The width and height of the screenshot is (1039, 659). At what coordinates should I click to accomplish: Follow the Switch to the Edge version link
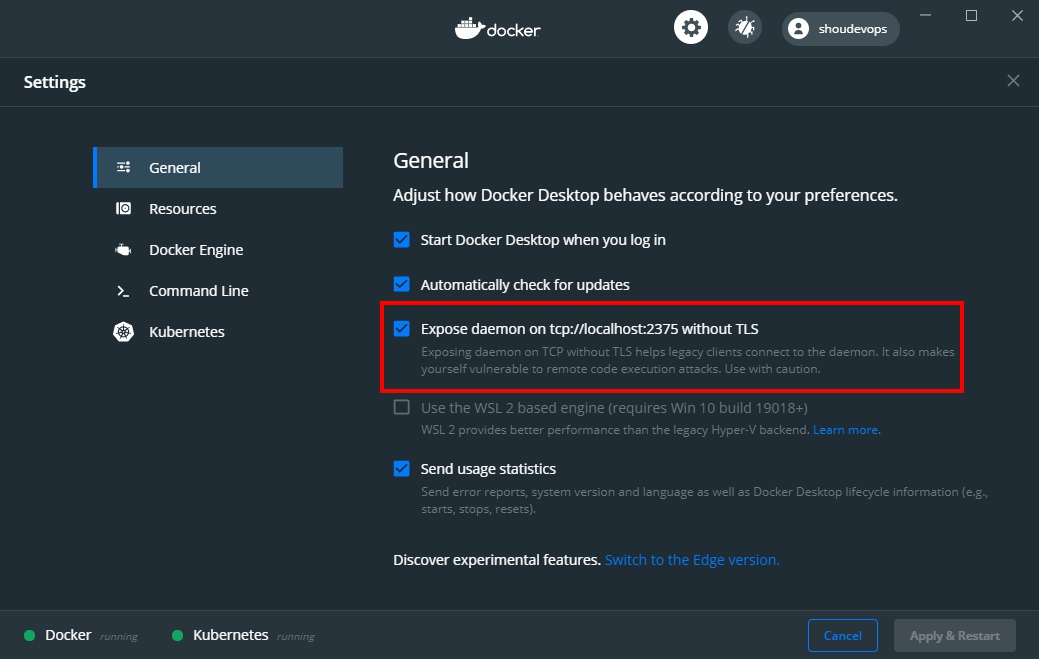pos(692,560)
